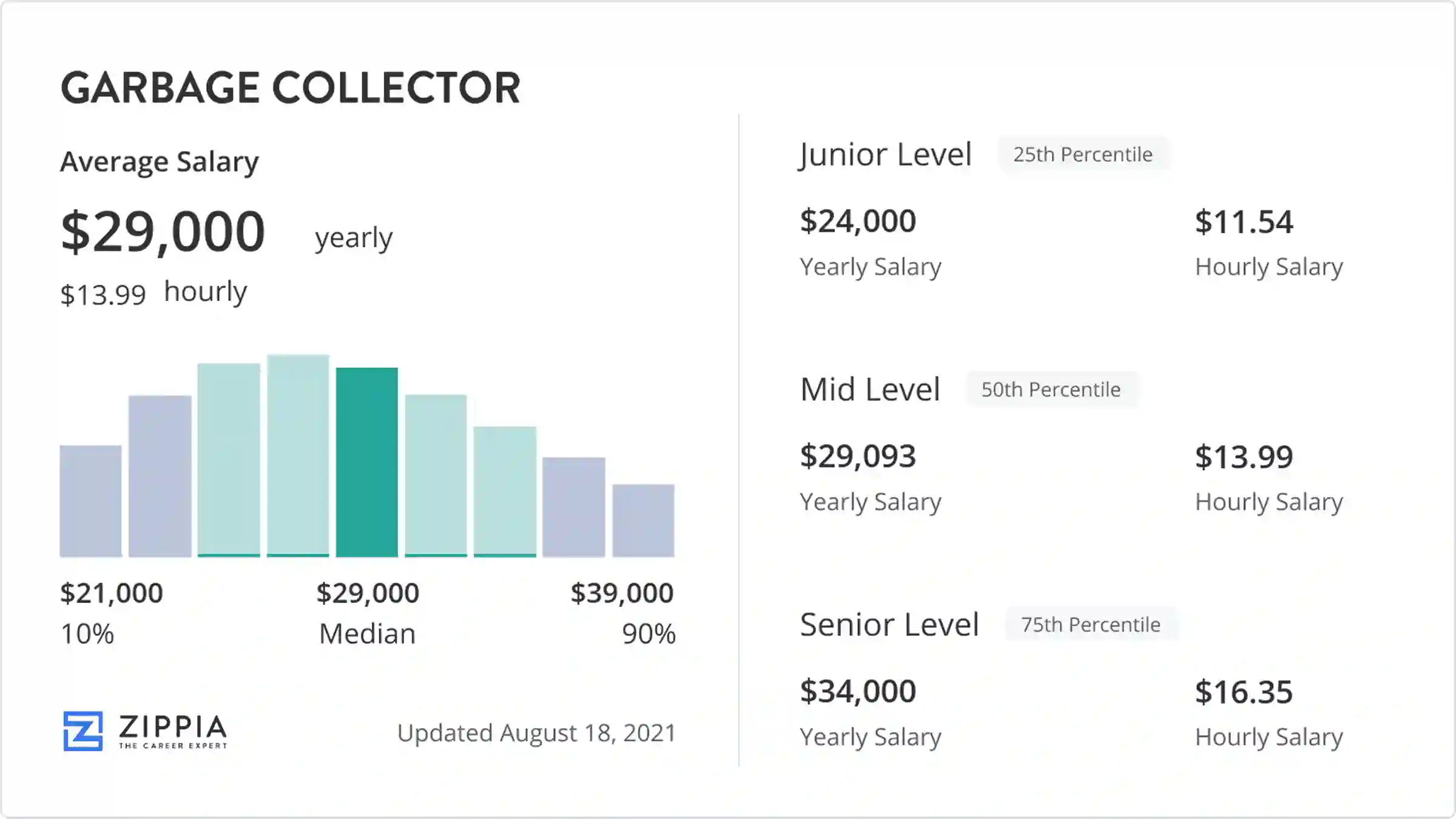1456x819 pixels.
Task: Click the first gray 10% salary bar
Action: 90,501
